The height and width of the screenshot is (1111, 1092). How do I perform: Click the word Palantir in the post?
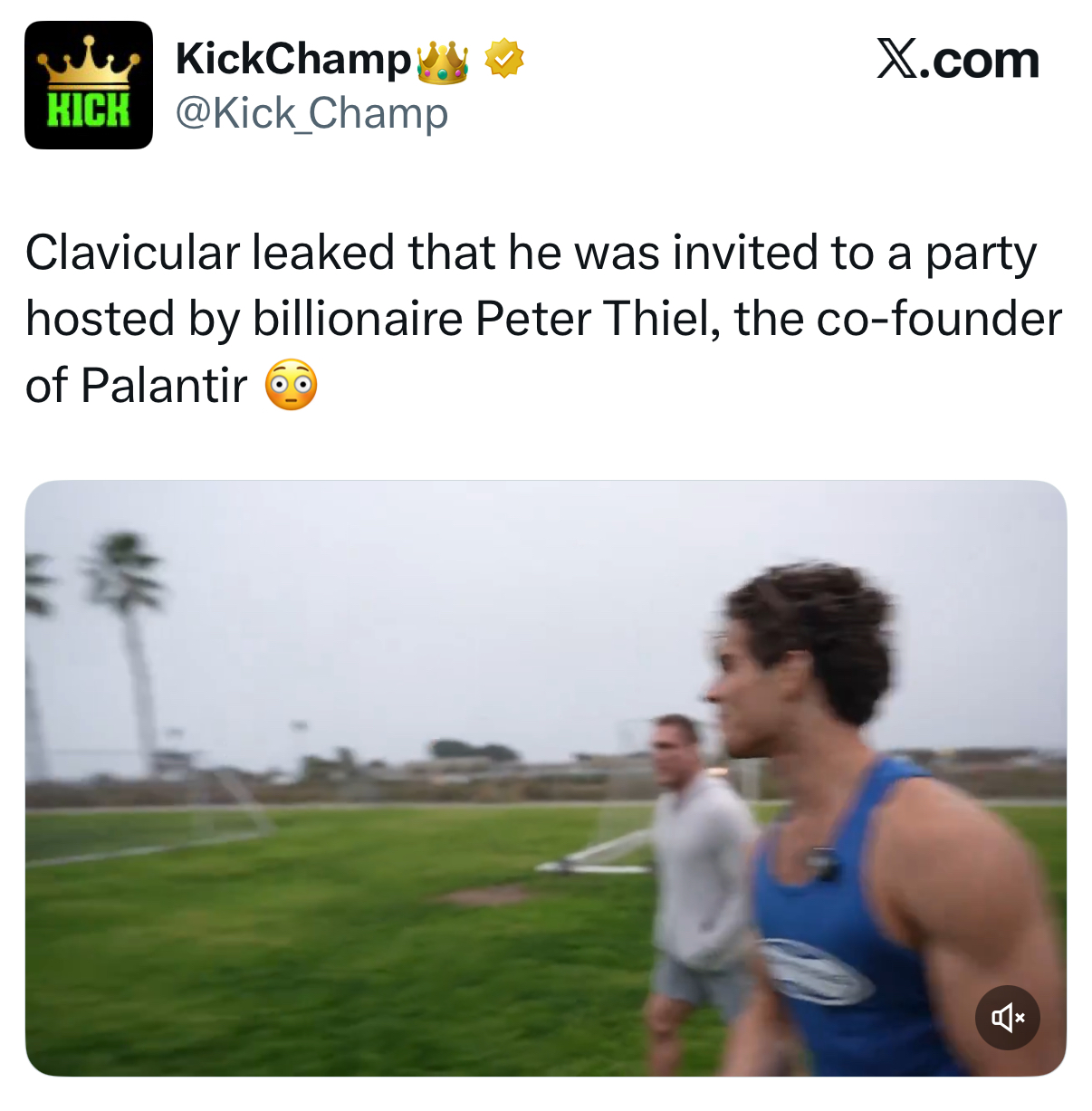click(164, 386)
